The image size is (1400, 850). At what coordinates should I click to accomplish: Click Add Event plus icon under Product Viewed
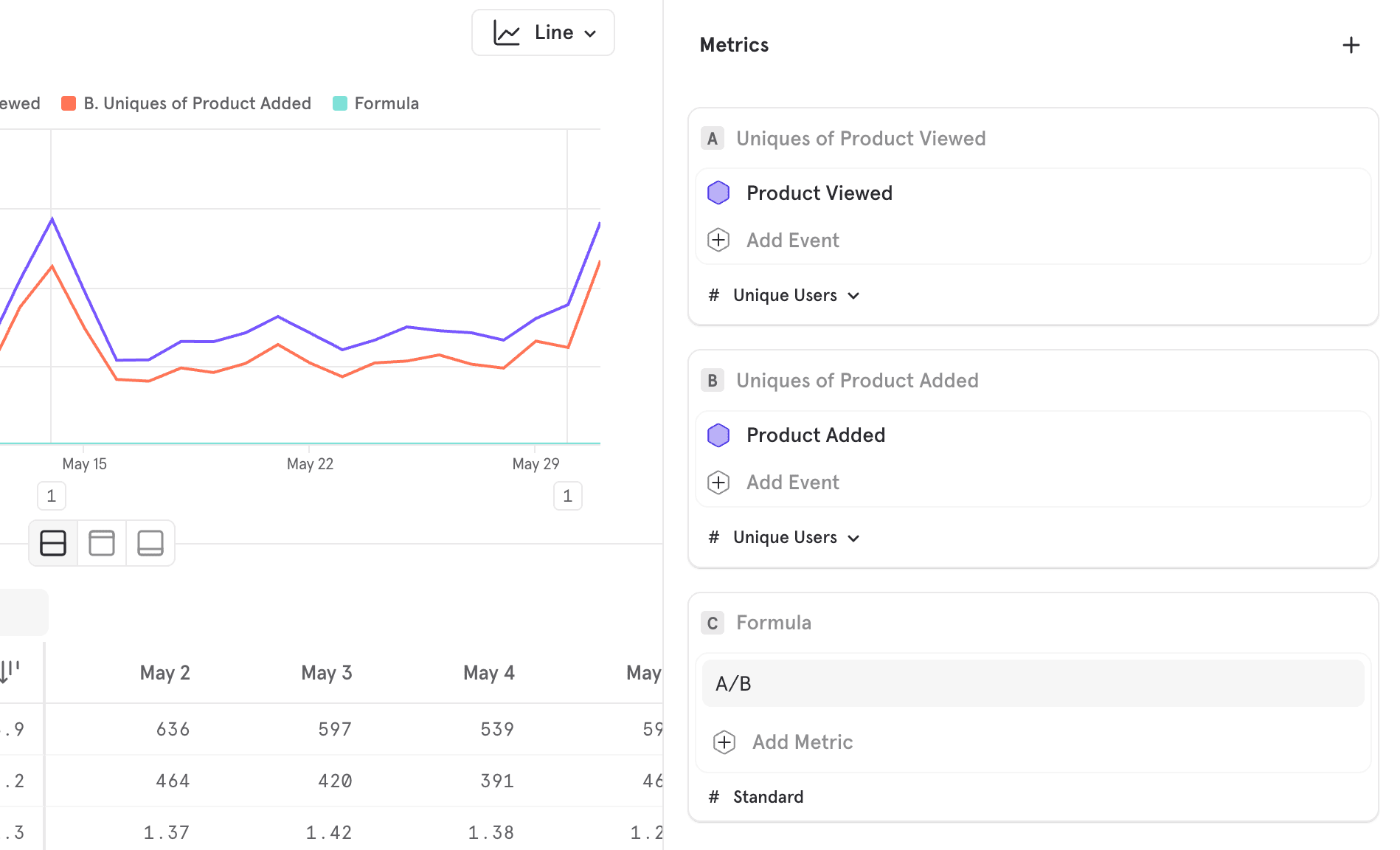click(718, 241)
